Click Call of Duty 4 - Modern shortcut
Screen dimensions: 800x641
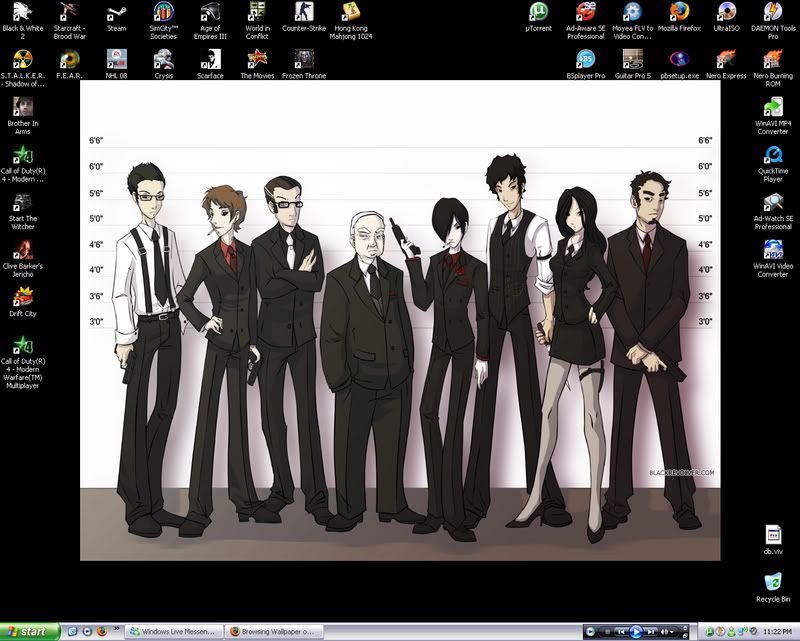pyautogui.click(x=22, y=163)
